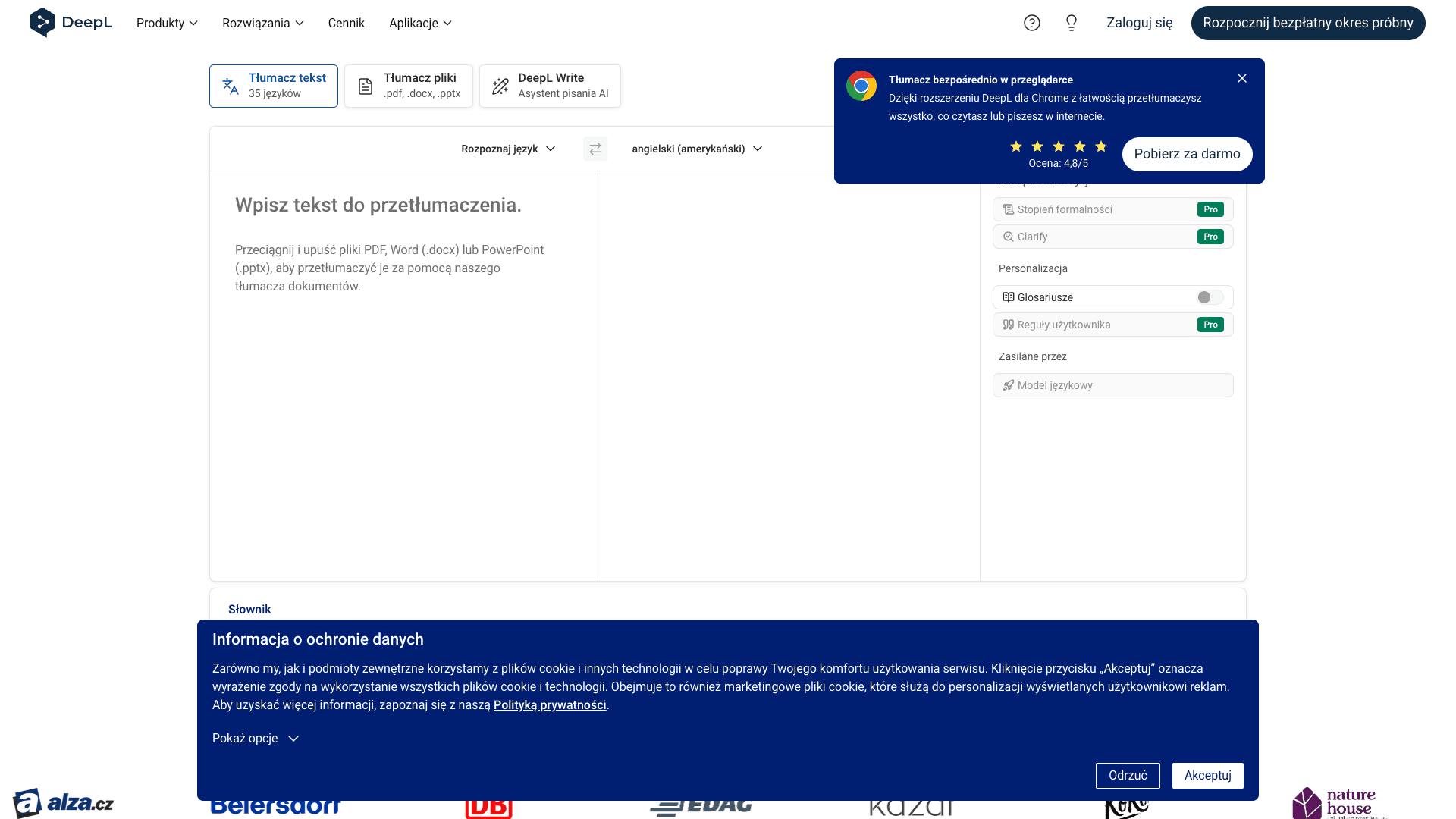Click the rocket icon beside Model językowy
1456x819 pixels.
pos(1008,385)
